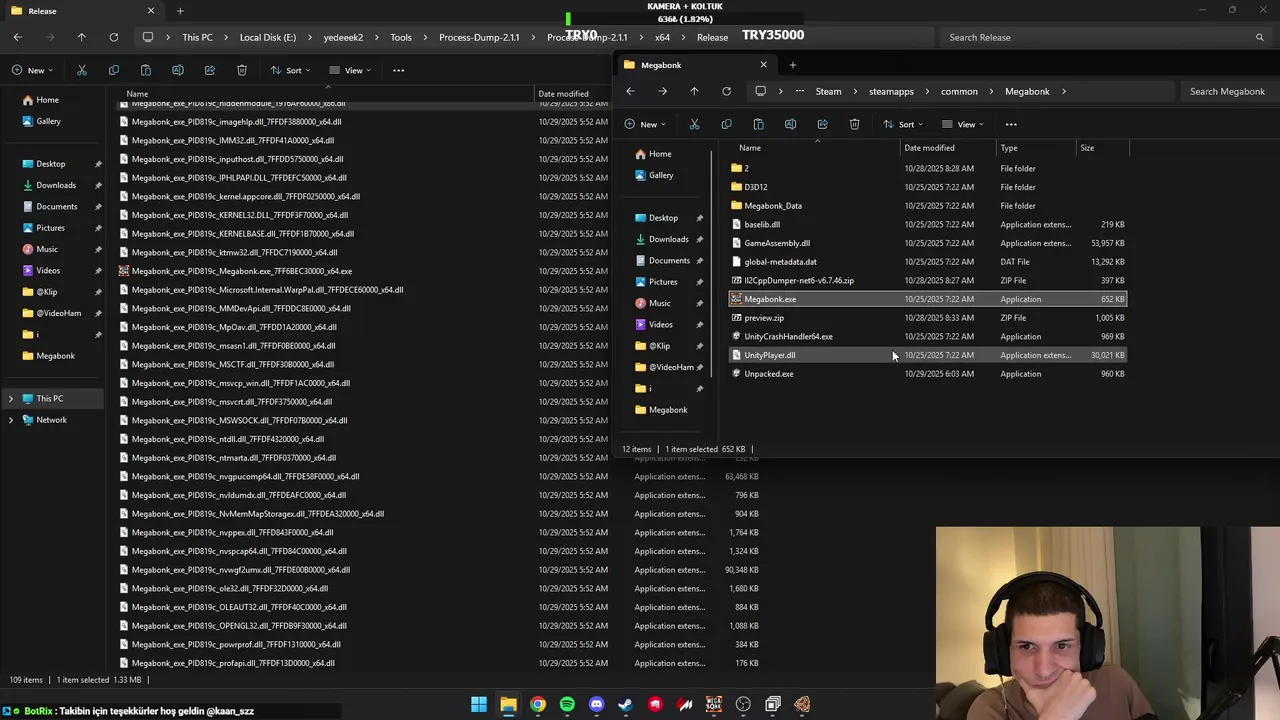Rename selected item in Release window
Screen dimensions: 1280x720
coord(178,70)
